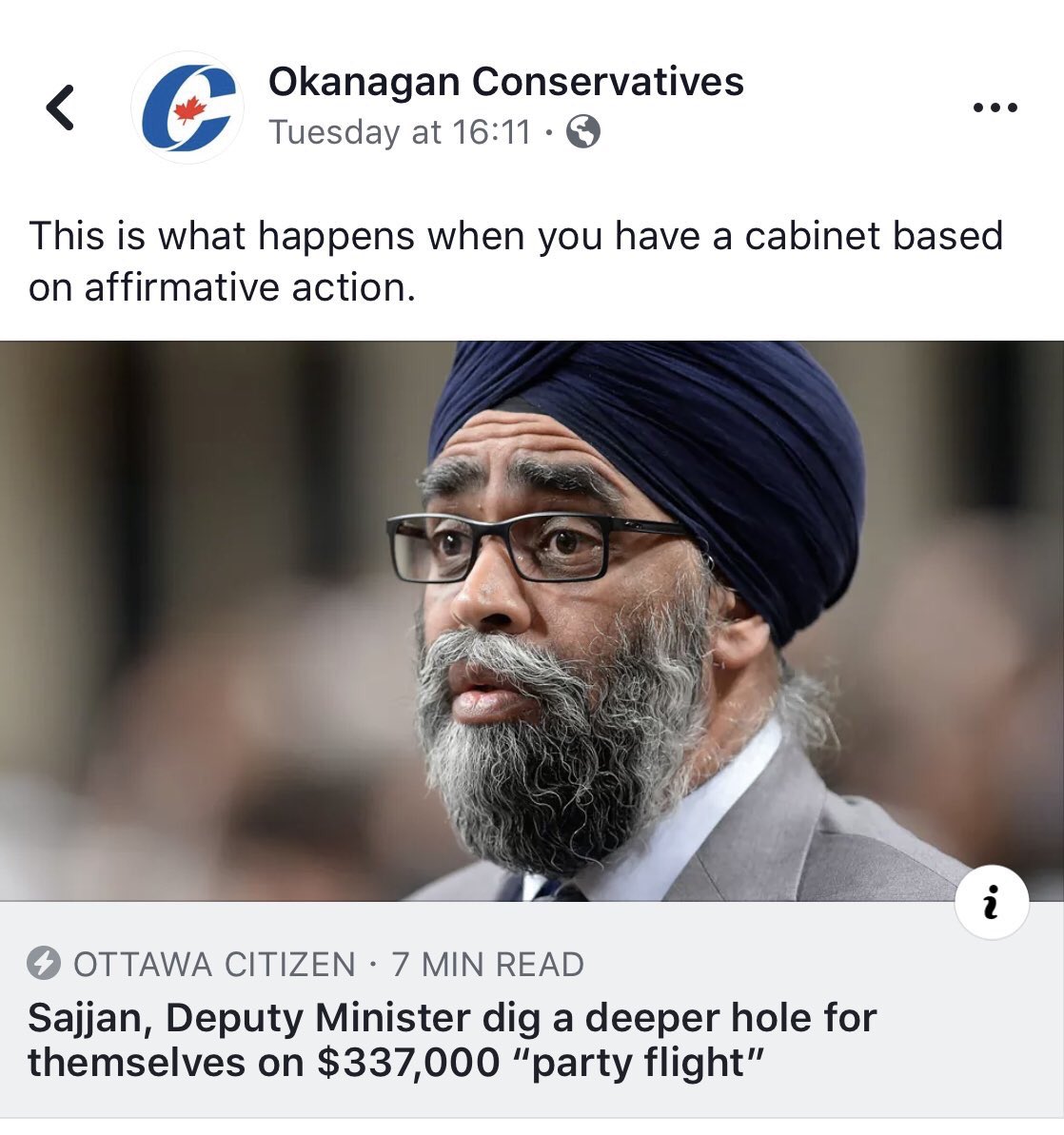Tap the words affirmative action in the caption
This screenshot has width=1064, height=1135.
coord(250,287)
